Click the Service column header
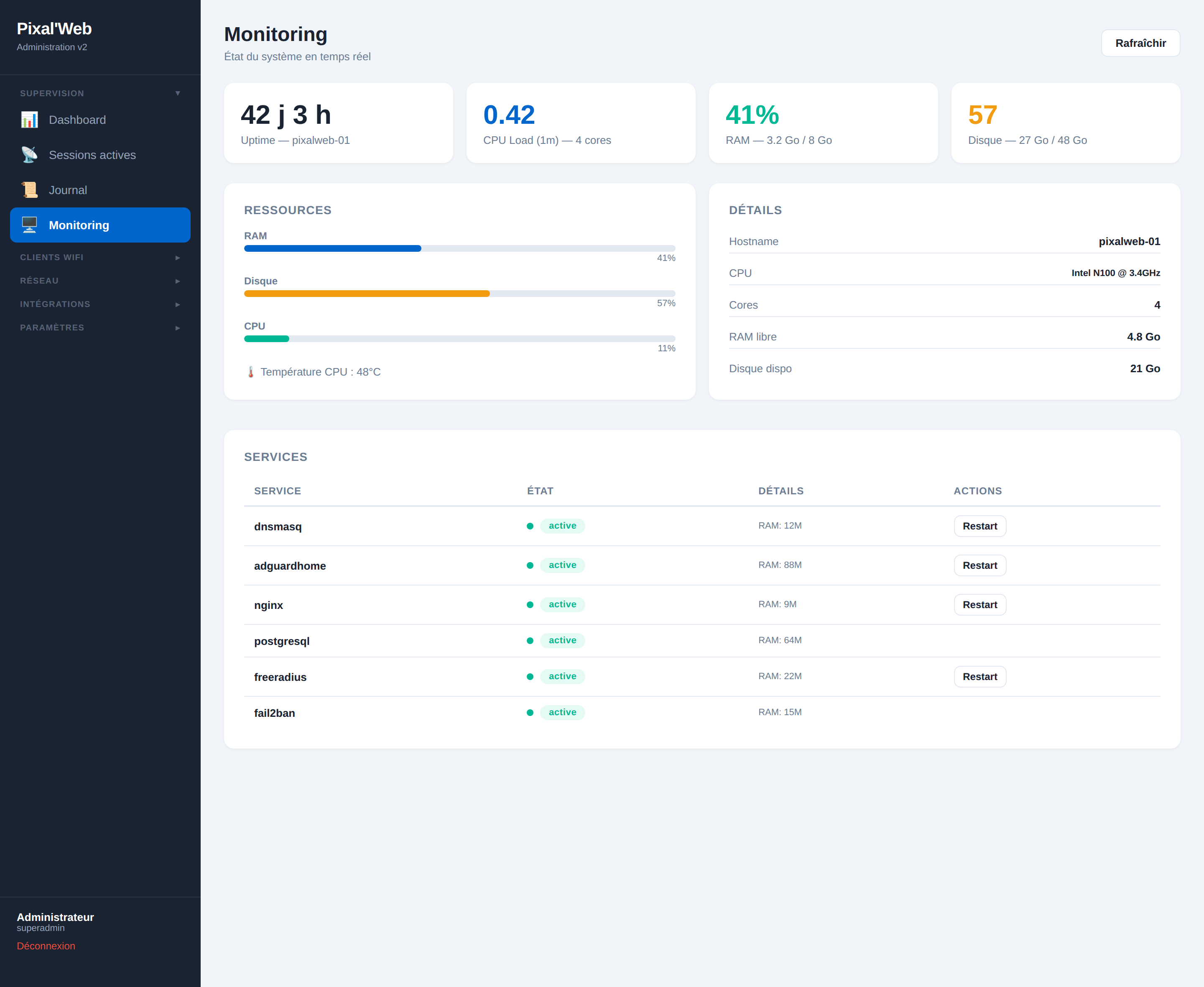Viewport: 1204px width, 987px height. pyautogui.click(x=277, y=491)
